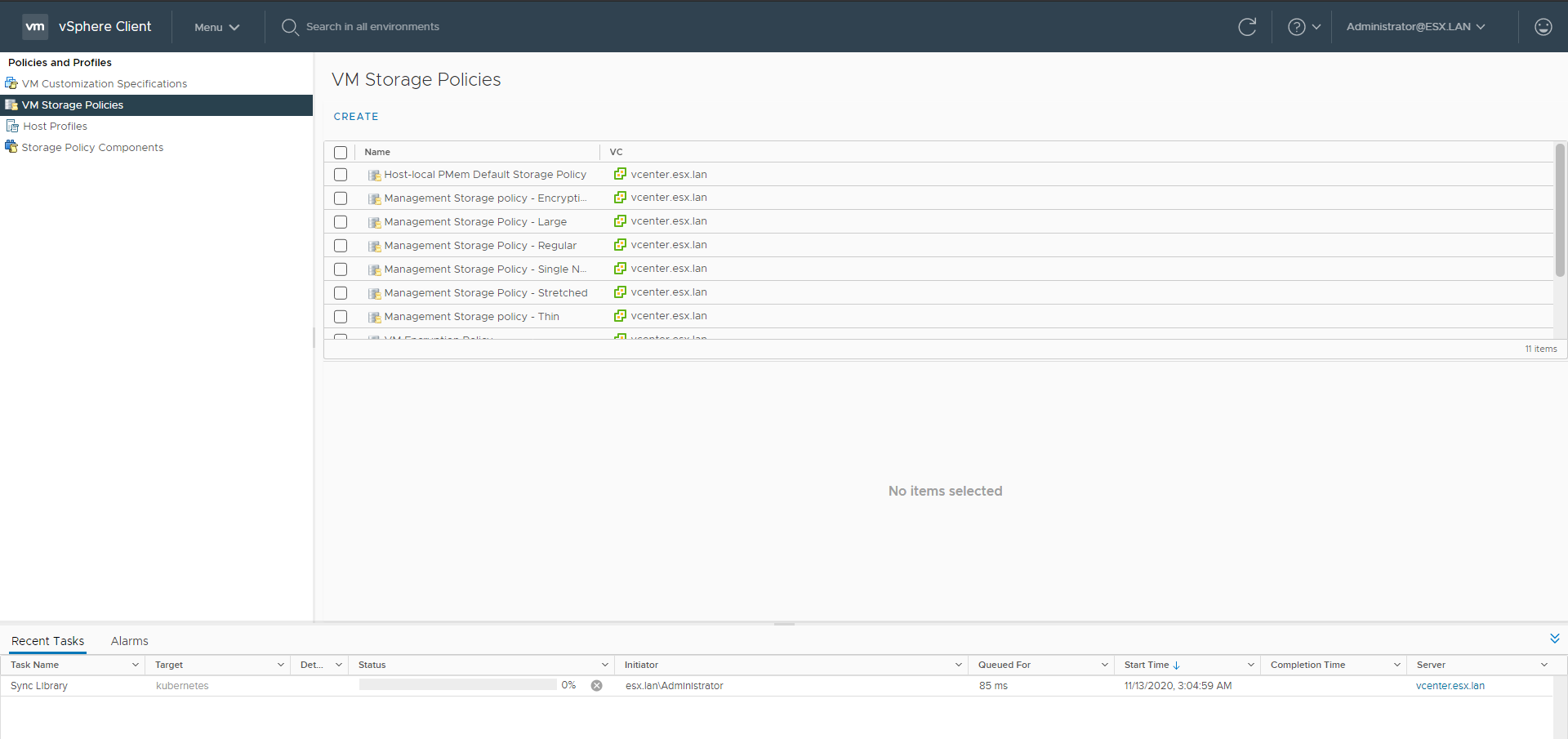Open the Menu dropdown
1568x739 pixels.
[216, 27]
